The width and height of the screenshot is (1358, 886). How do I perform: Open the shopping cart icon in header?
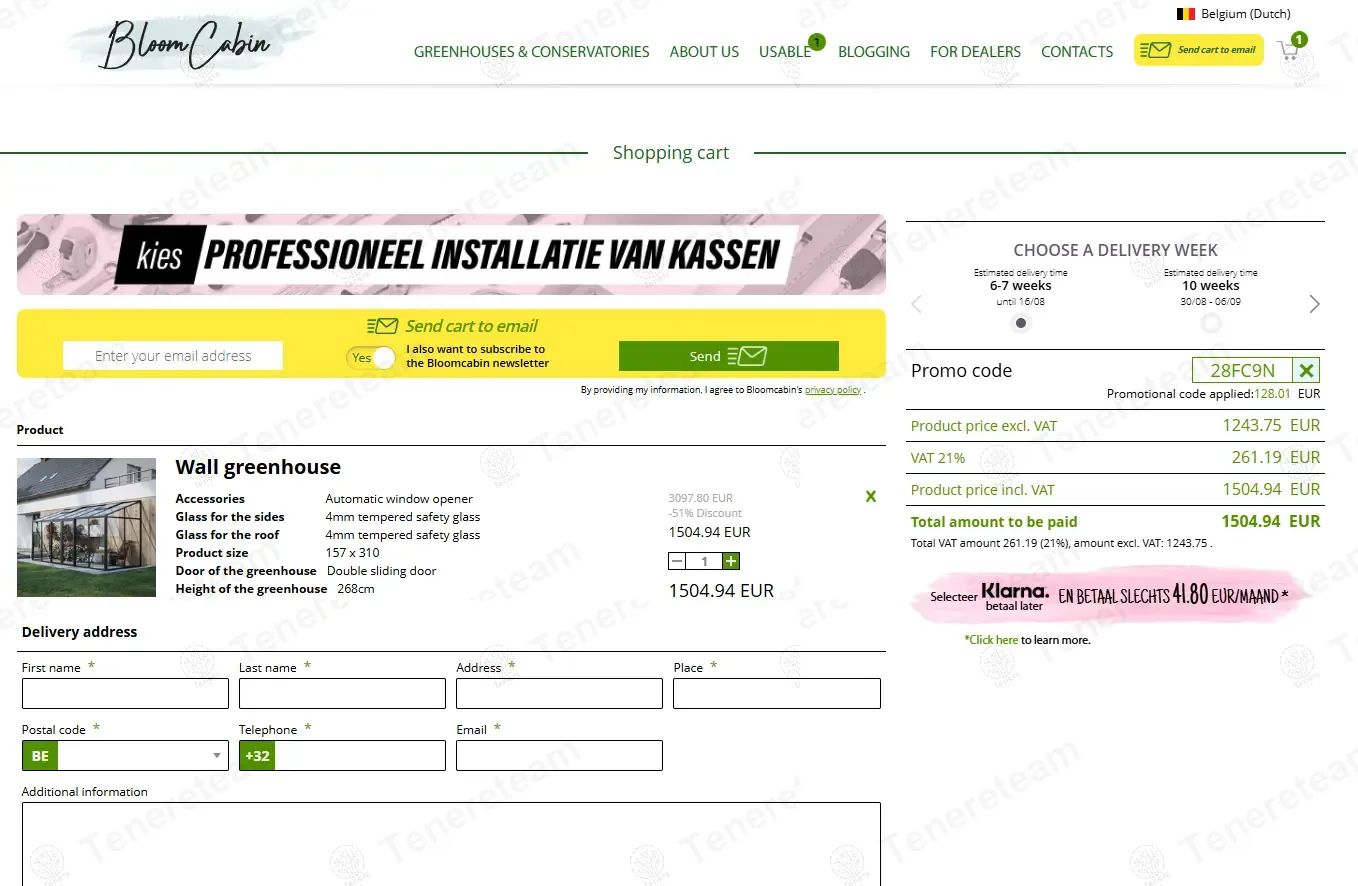[1289, 51]
